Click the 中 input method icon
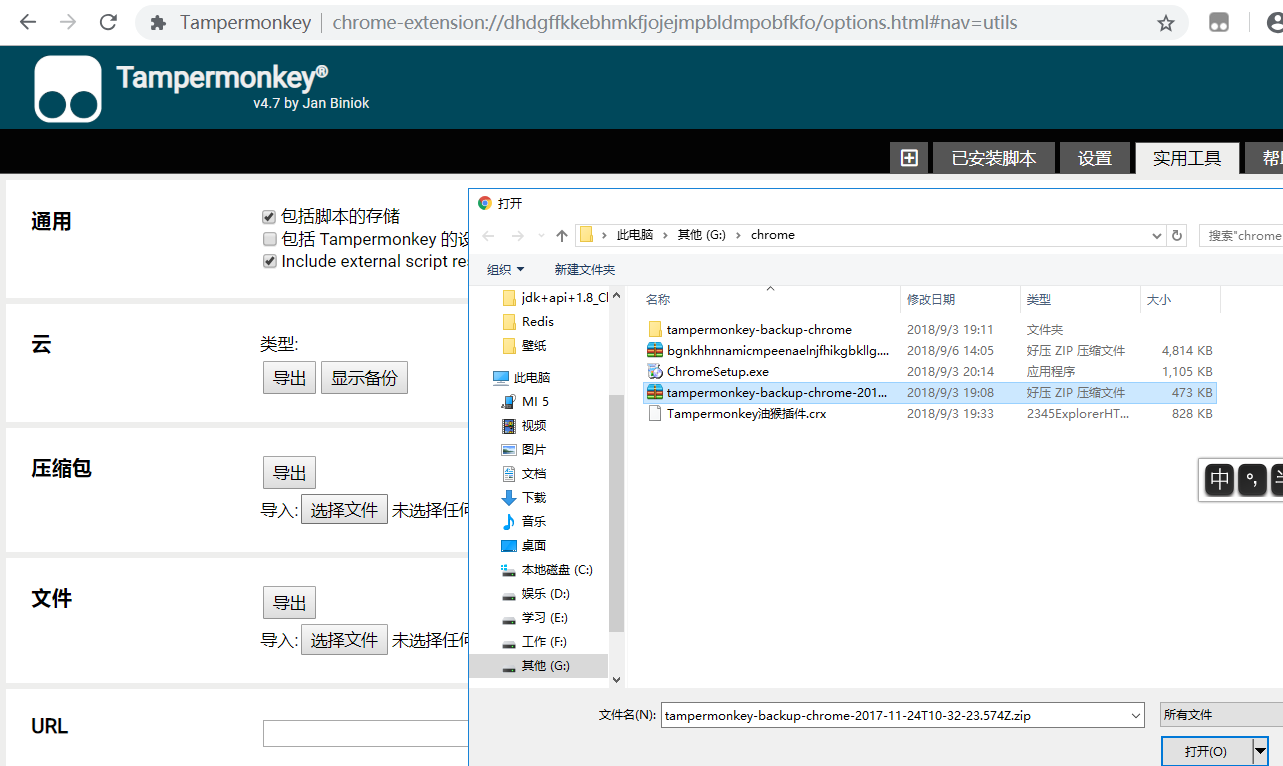1283x766 pixels. (1220, 480)
